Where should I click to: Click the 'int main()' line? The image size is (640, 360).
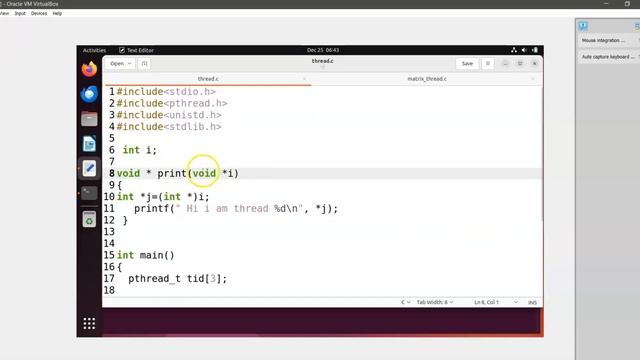click(146, 256)
